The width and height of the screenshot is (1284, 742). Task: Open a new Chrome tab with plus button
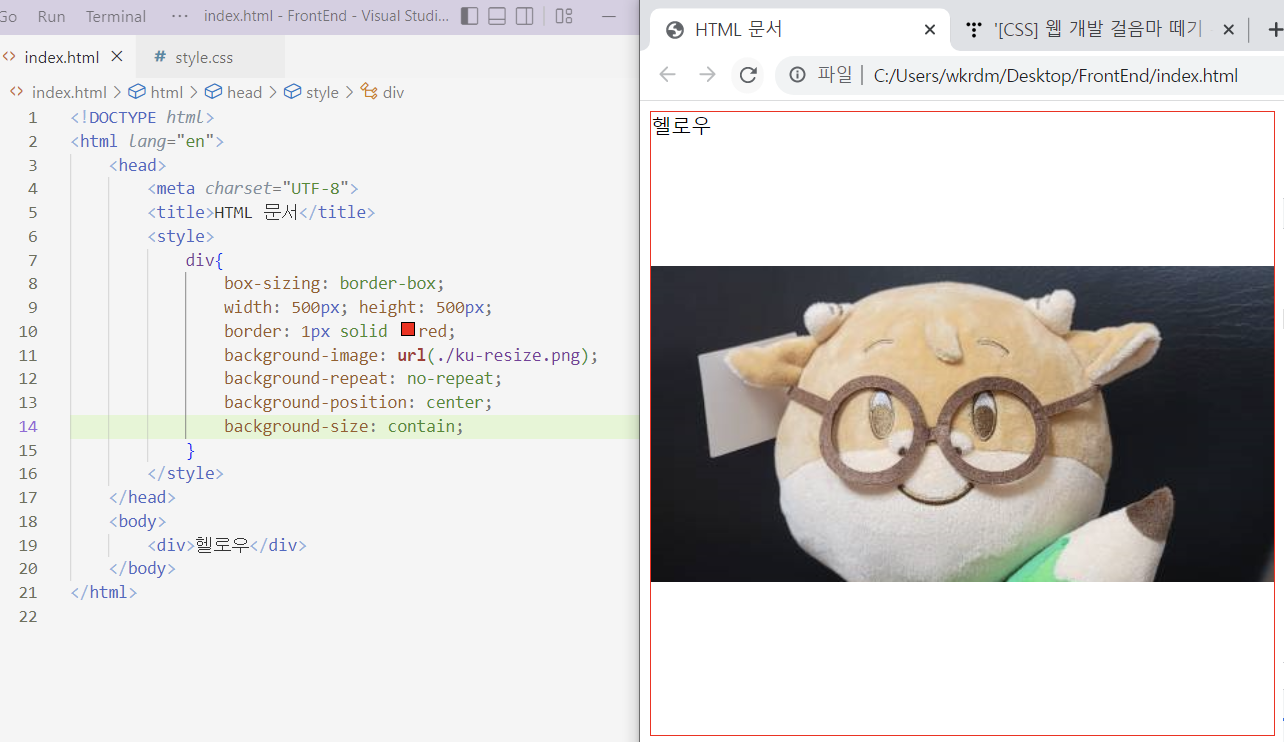(1273, 30)
